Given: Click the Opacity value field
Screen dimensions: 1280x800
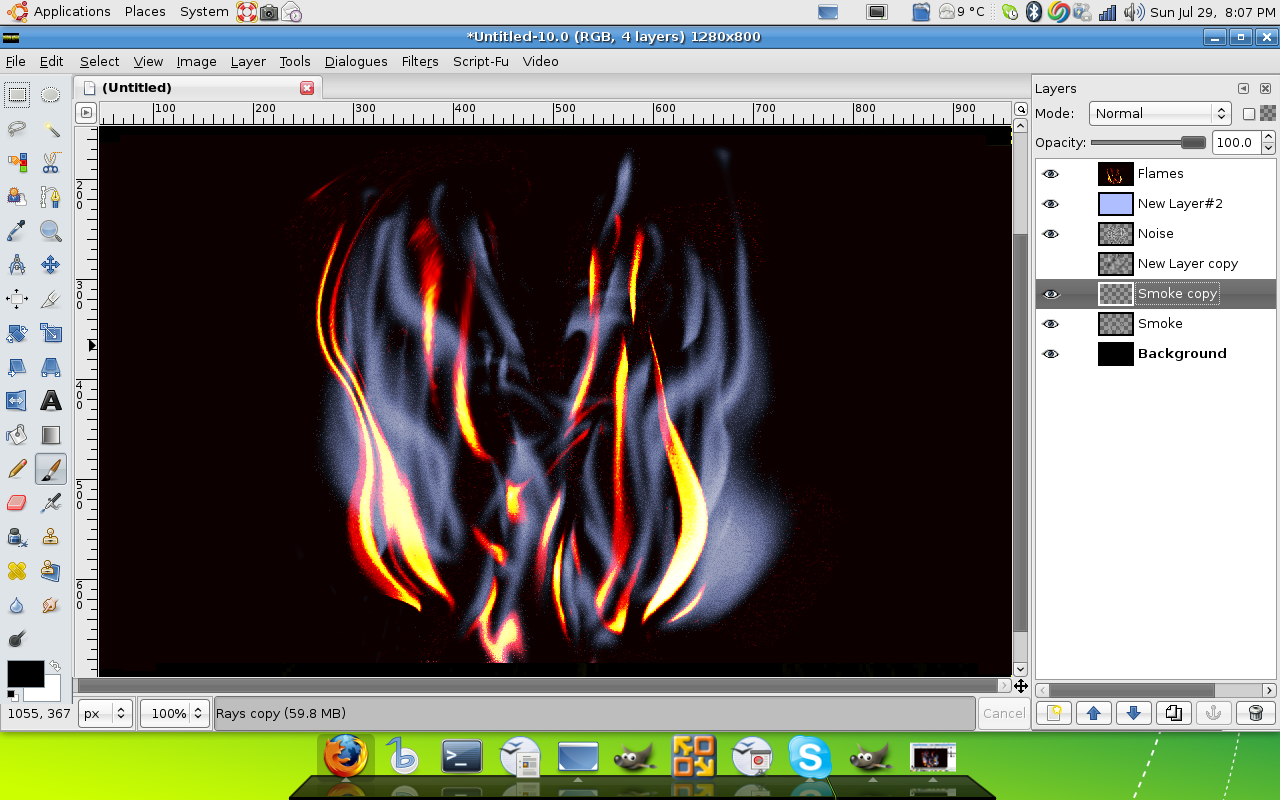Looking at the screenshot, I should pos(1236,142).
